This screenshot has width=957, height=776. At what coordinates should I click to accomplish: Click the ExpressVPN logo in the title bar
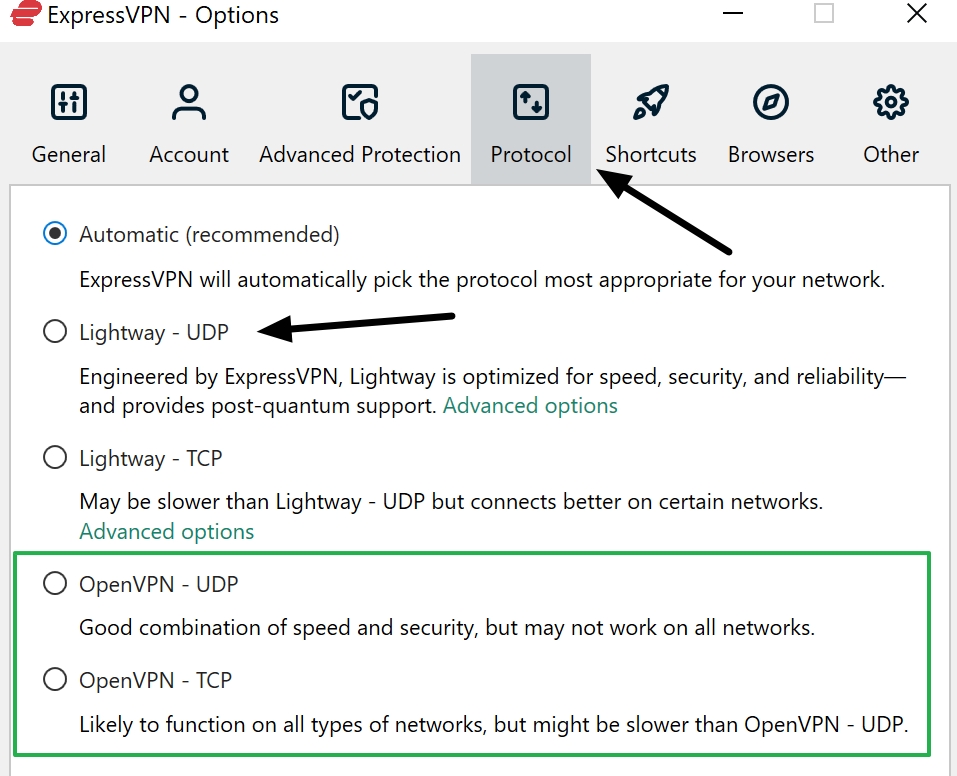pos(27,15)
